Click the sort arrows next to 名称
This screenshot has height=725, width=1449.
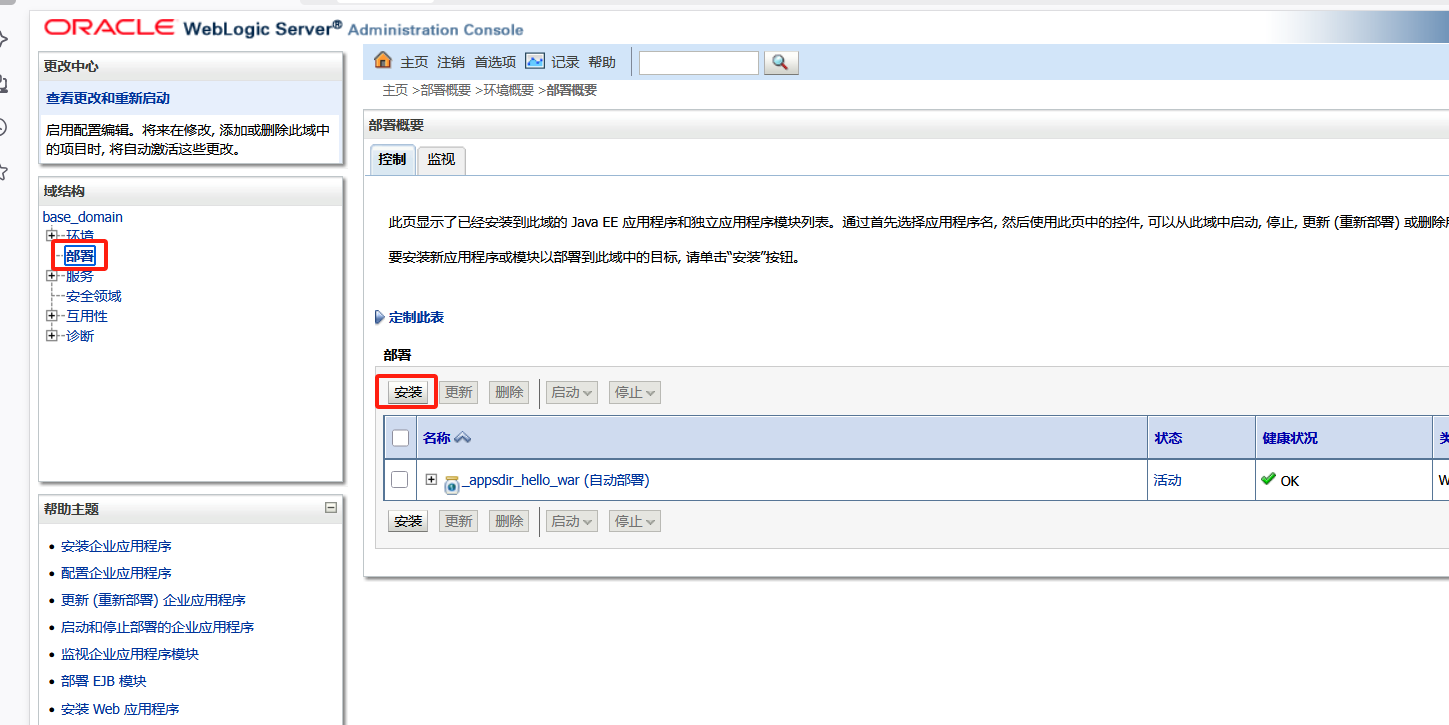[462, 438]
